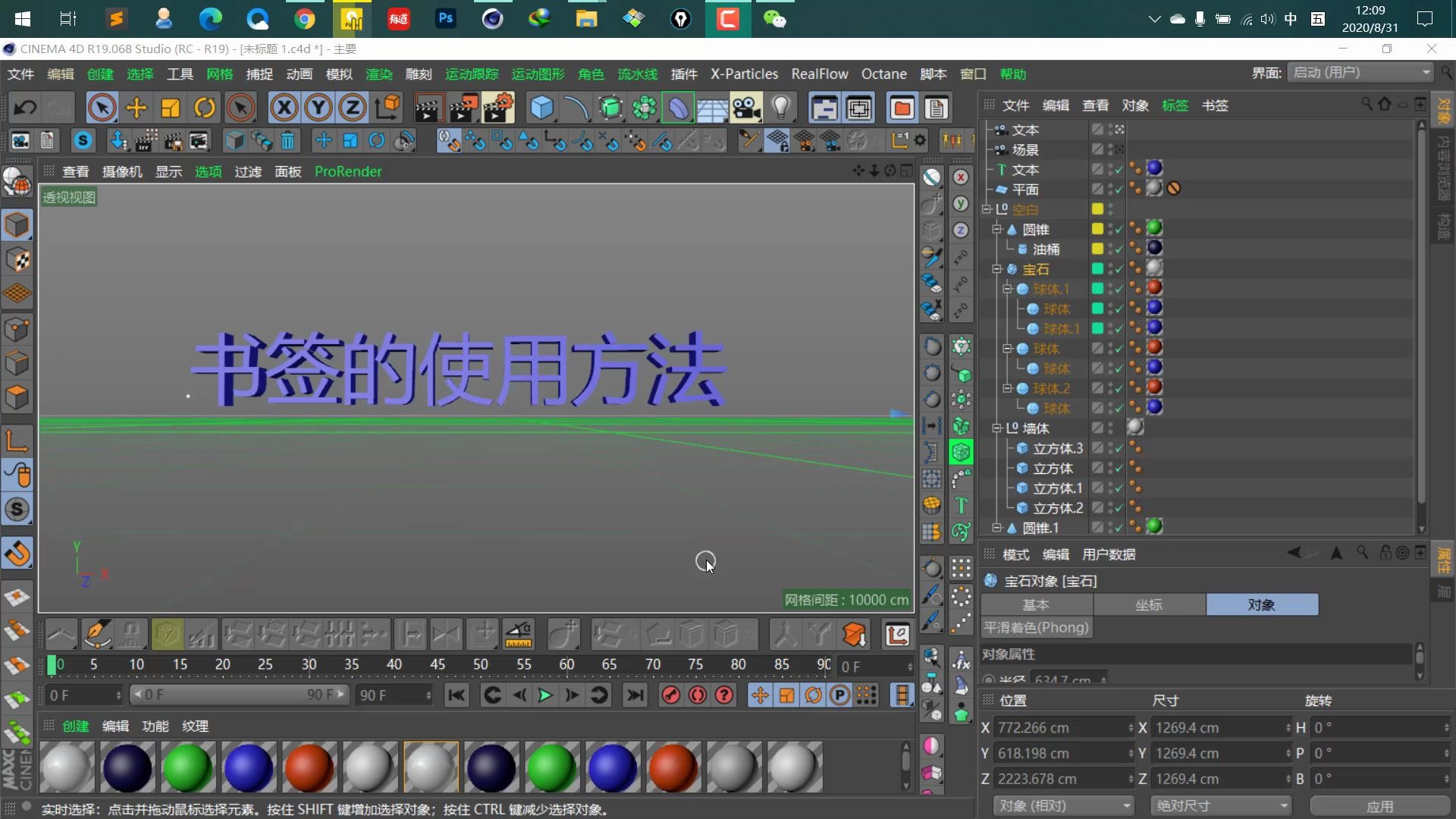This screenshot has width=1456, height=819.
Task: Switch to the 坐标 tab in attributes
Action: coord(1148,604)
